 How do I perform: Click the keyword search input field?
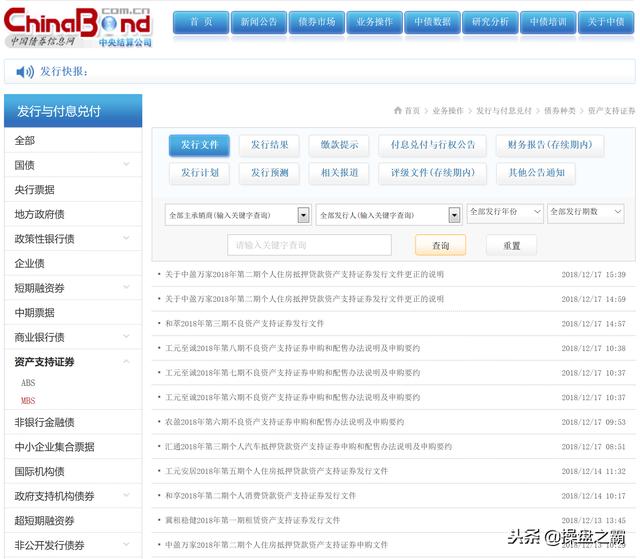(309, 245)
